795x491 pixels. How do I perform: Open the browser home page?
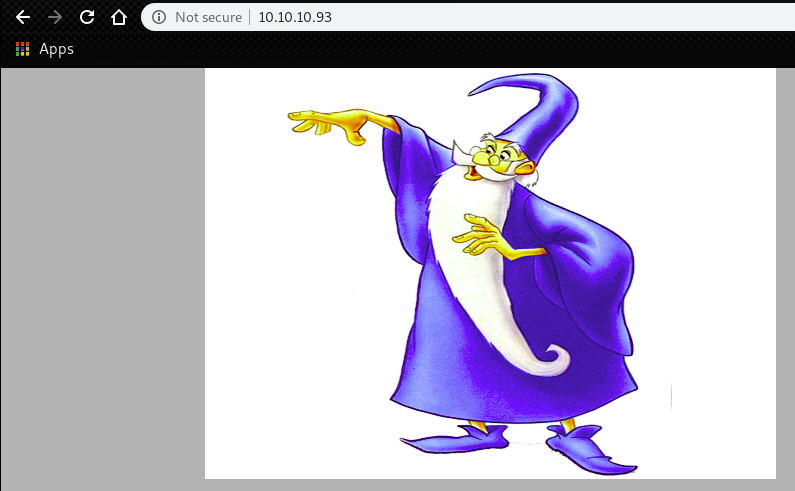click(119, 17)
